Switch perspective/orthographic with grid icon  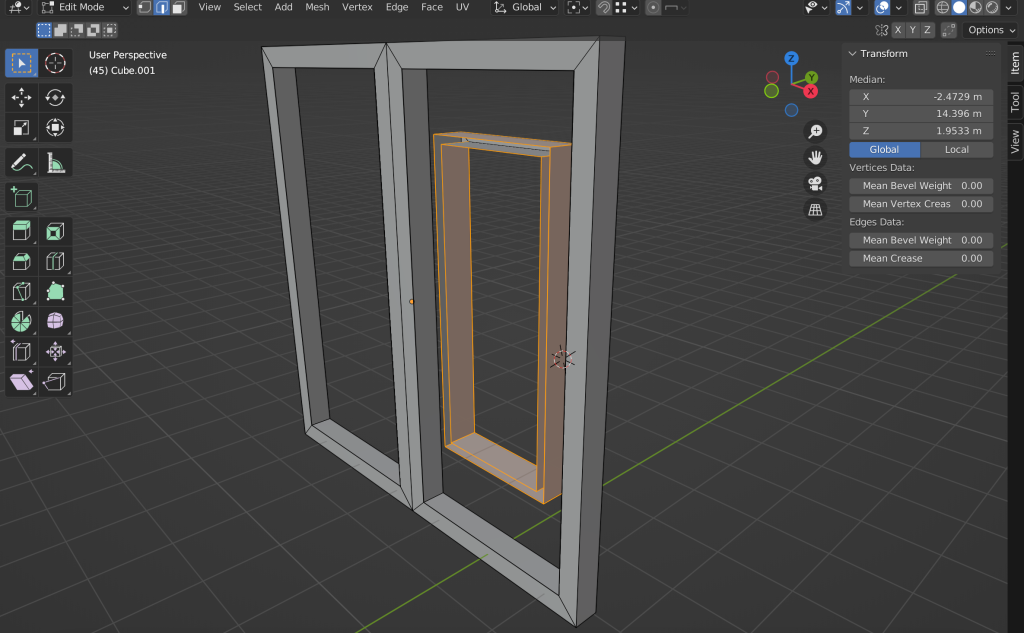click(815, 210)
